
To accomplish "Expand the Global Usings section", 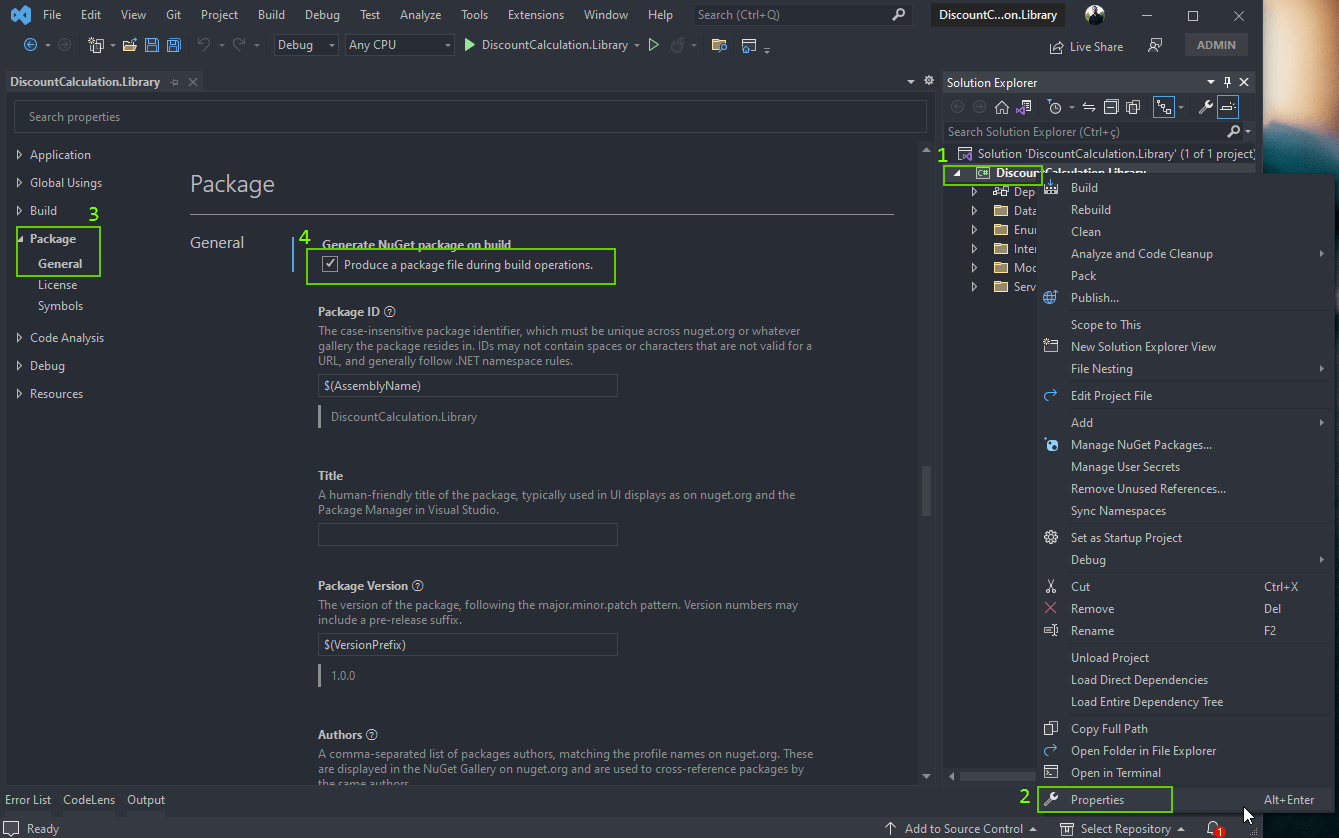I will pos(20,183).
